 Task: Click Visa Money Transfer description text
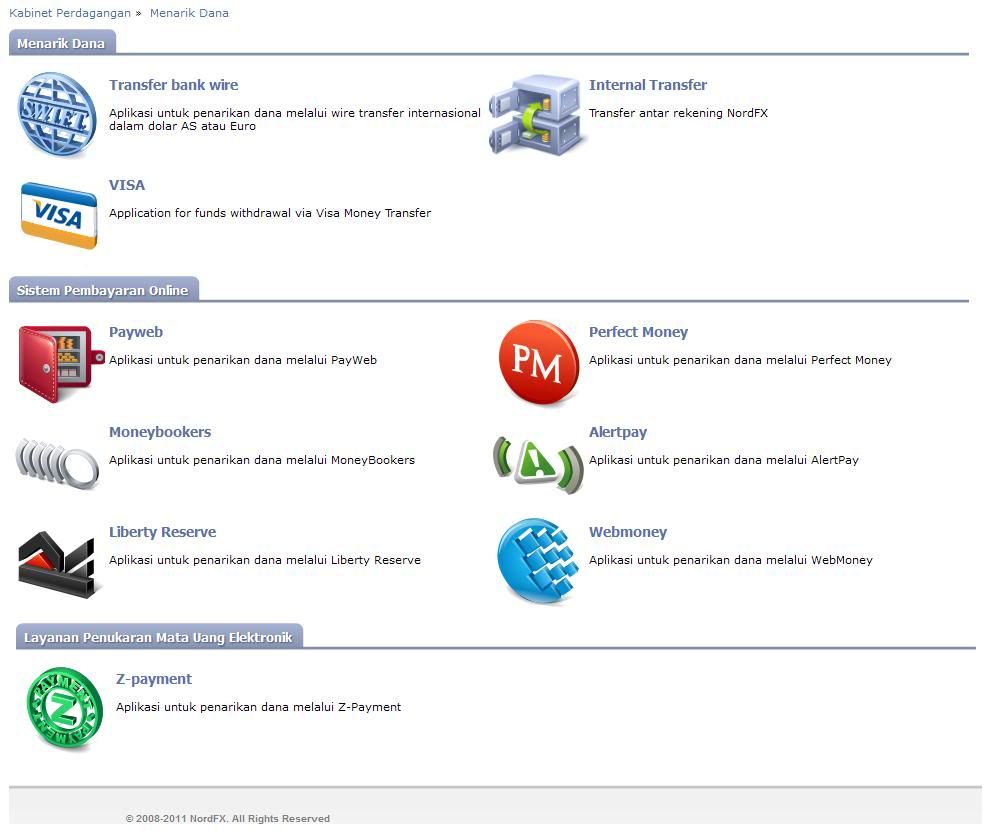click(x=270, y=213)
